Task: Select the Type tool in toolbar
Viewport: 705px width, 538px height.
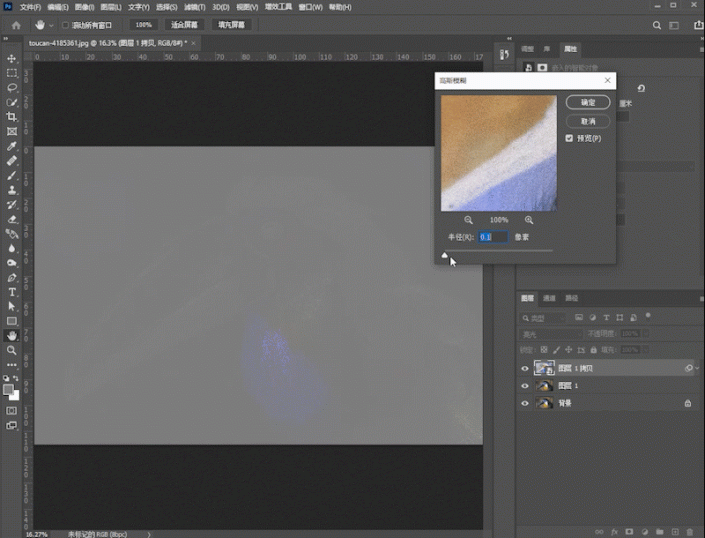Action: tap(12, 292)
